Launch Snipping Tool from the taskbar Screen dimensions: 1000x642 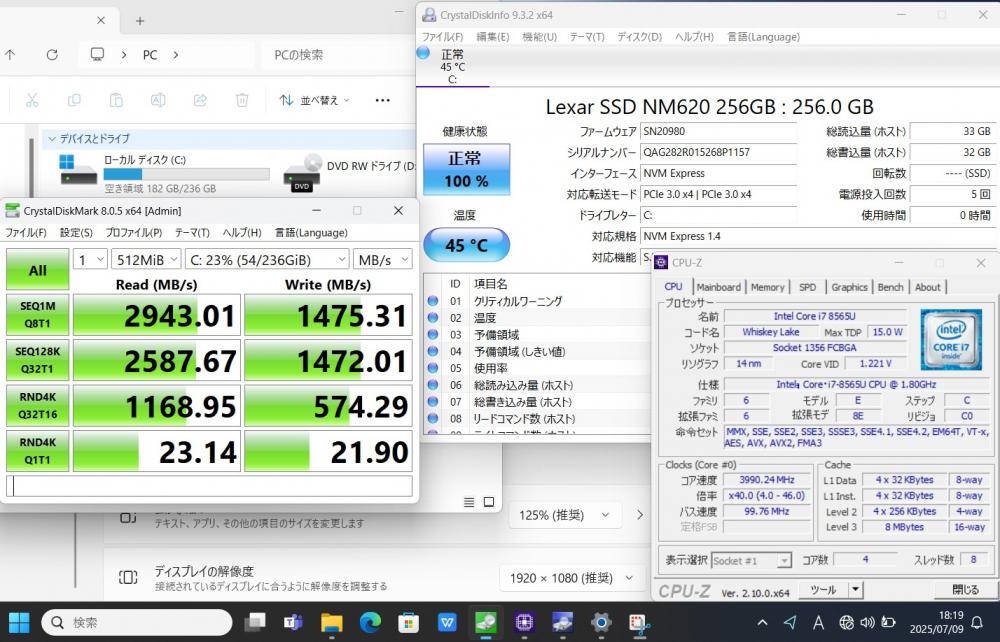click(639, 622)
